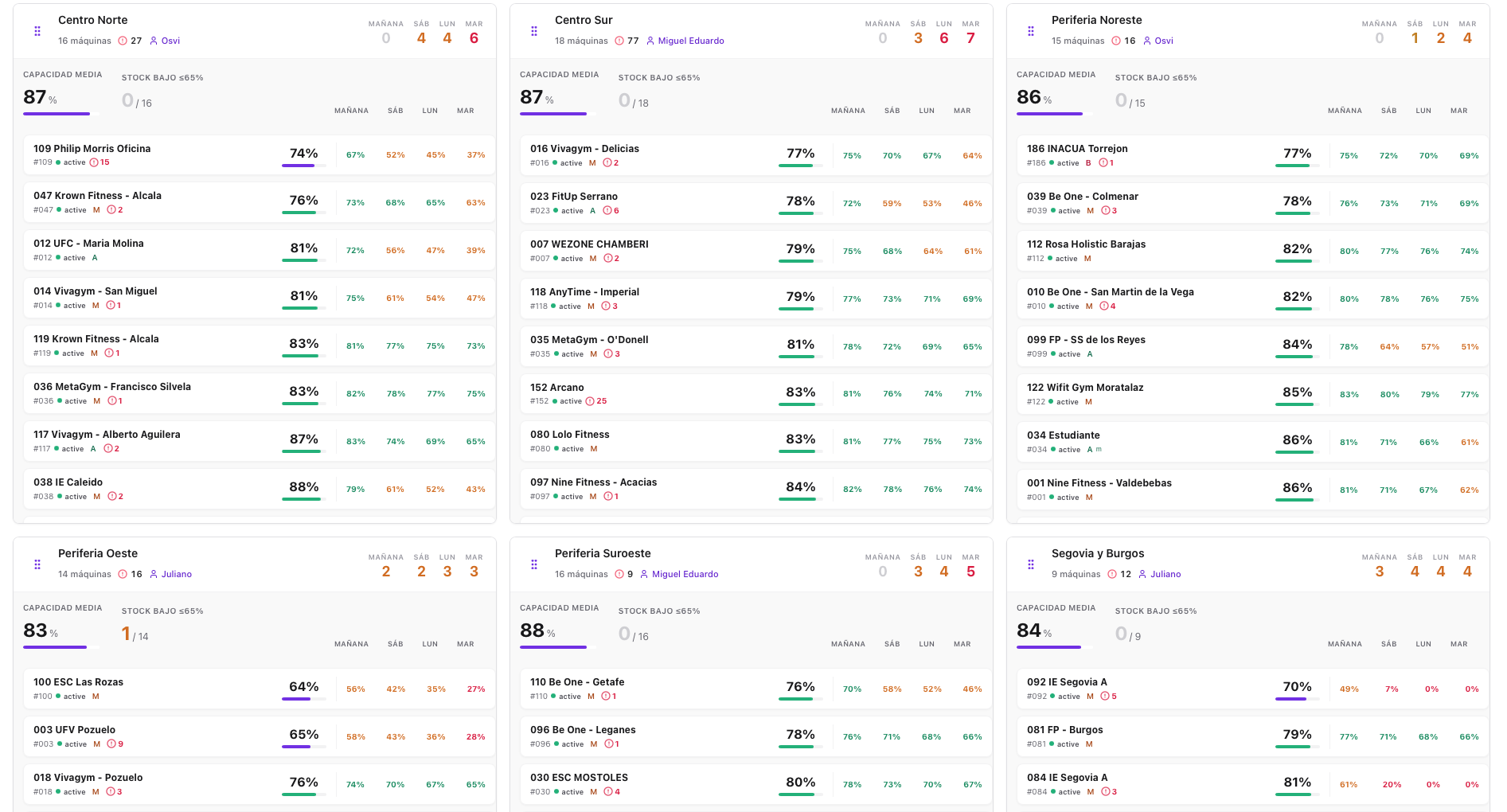Click the alert icon showing 9 in Periferia Suroeste
The image size is (1507, 812).
pos(619,574)
